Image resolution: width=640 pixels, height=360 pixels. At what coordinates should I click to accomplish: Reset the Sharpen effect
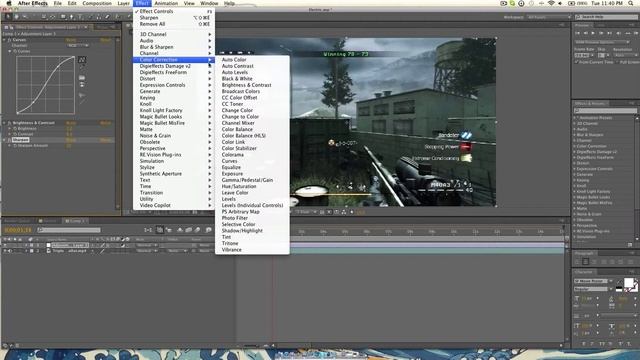(x=71, y=140)
